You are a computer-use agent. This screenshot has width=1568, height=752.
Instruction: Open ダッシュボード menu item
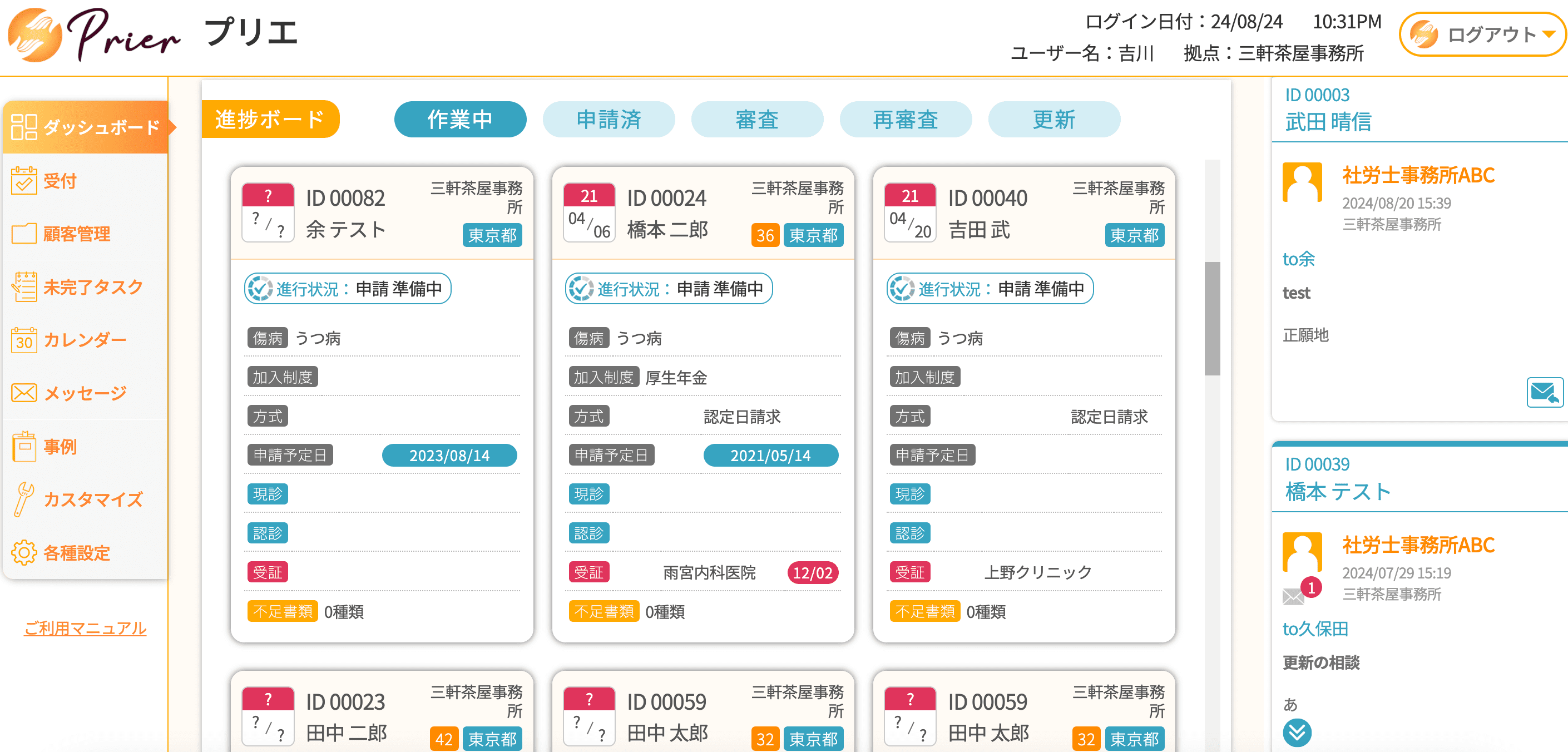point(86,127)
